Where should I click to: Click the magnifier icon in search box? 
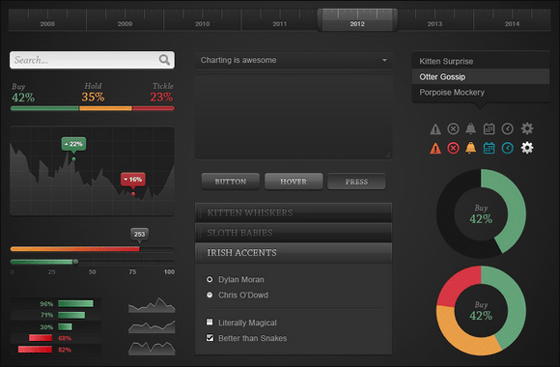(x=164, y=60)
